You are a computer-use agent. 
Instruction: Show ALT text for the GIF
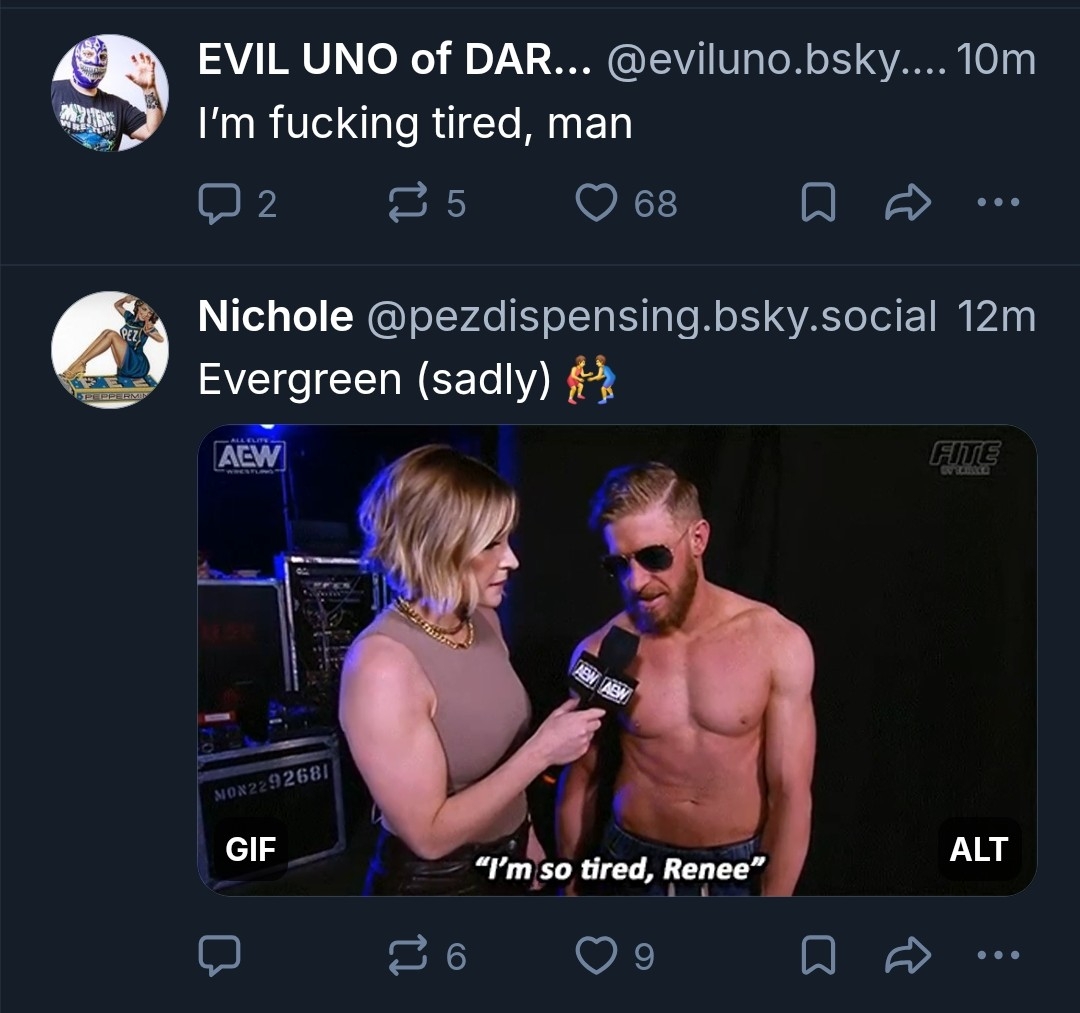[x=978, y=849]
